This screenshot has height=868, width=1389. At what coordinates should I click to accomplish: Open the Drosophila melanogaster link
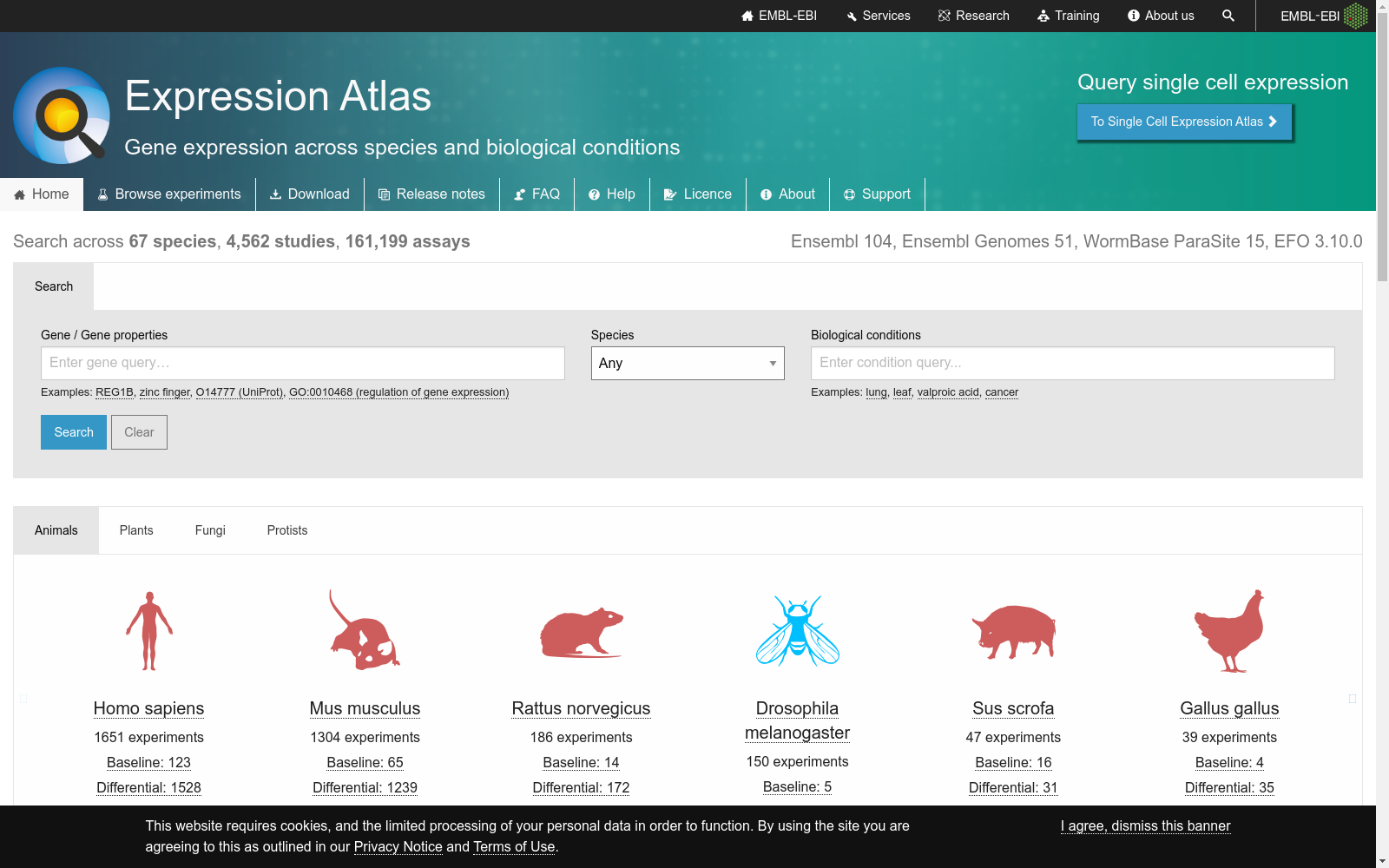797,720
